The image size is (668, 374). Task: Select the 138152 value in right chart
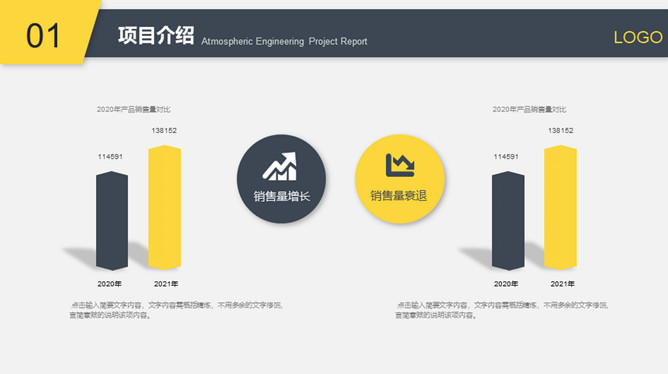click(x=561, y=131)
